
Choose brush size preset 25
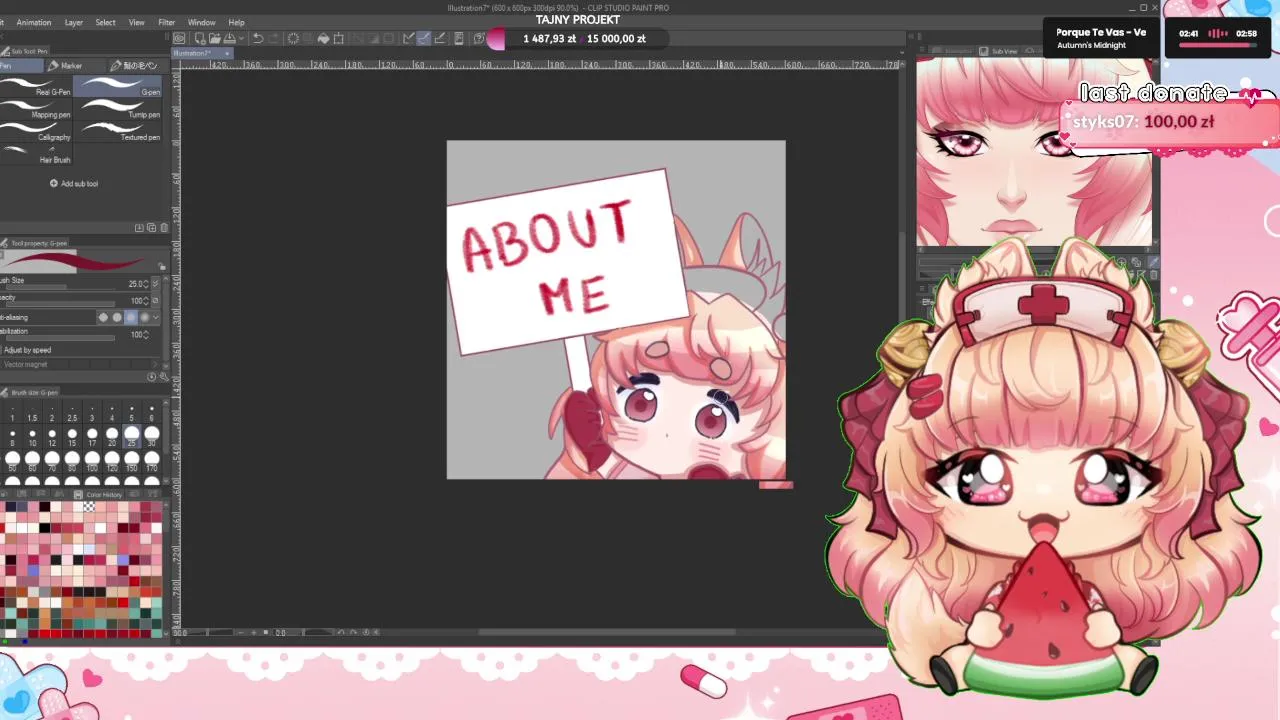[x=132, y=434]
